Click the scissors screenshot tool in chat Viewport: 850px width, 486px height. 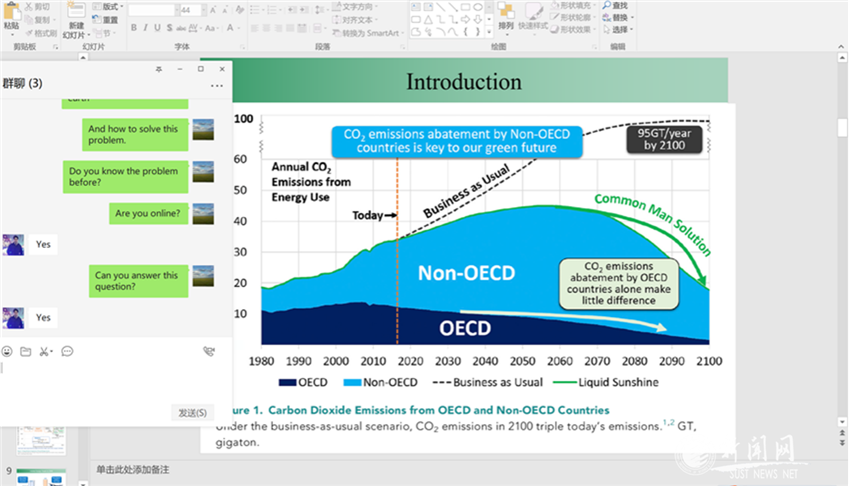coord(45,351)
